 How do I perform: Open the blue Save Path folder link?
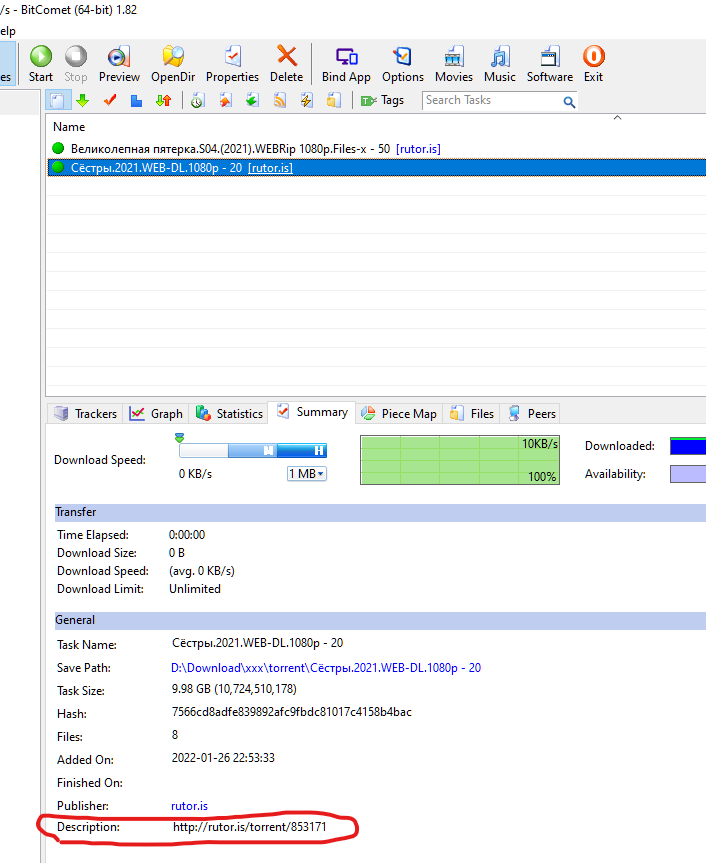[326, 668]
